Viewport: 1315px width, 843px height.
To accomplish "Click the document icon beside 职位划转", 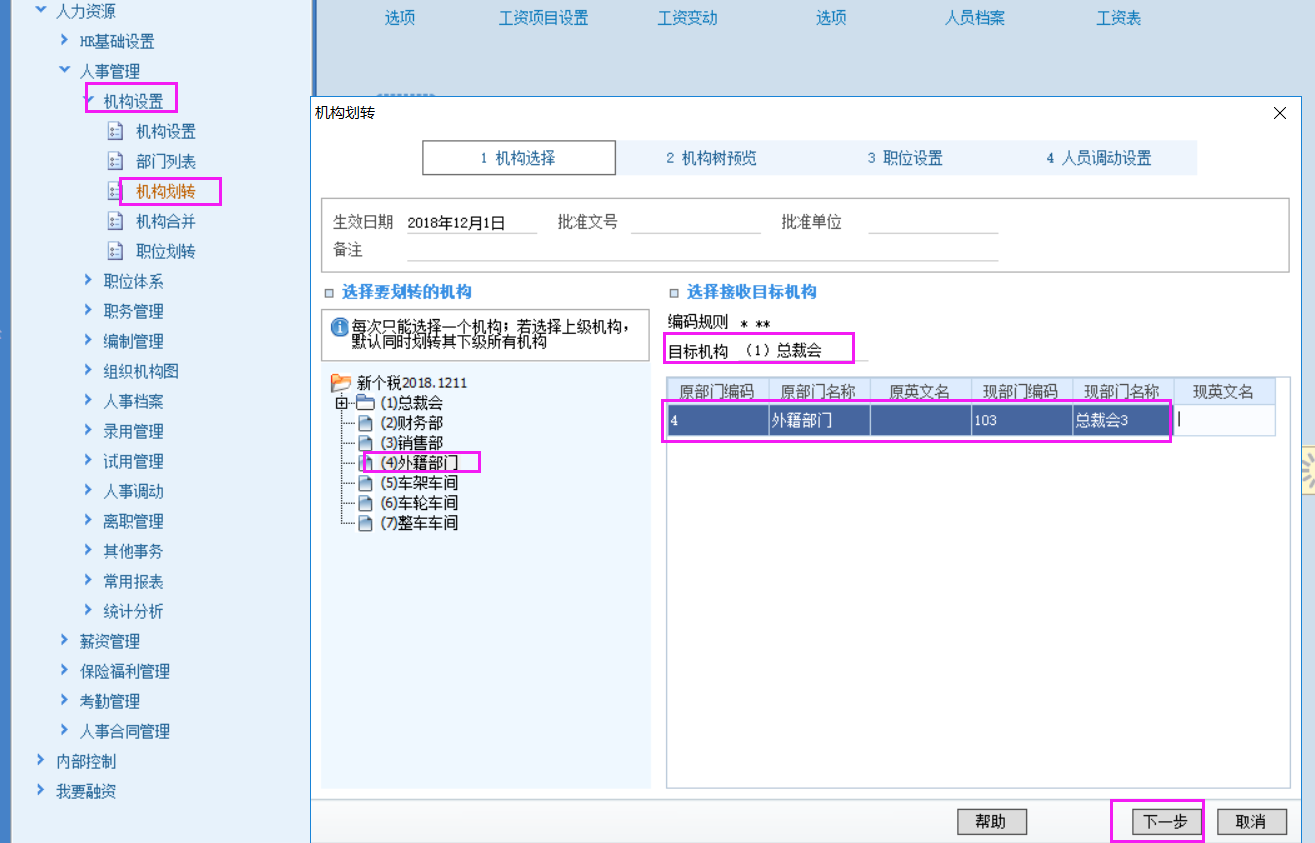I will point(115,251).
